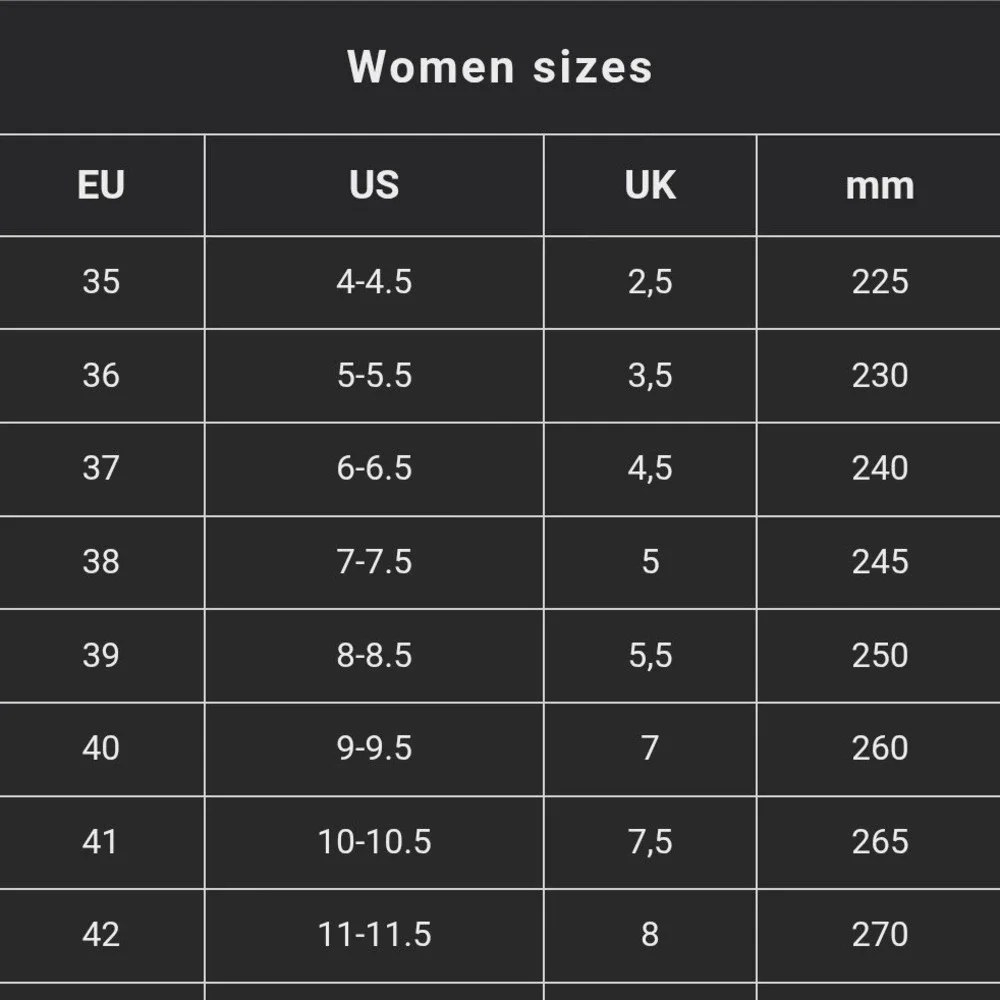The width and height of the screenshot is (1000, 1000).
Task: Click the 270 mm cell
Action: pyautogui.click(x=879, y=936)
